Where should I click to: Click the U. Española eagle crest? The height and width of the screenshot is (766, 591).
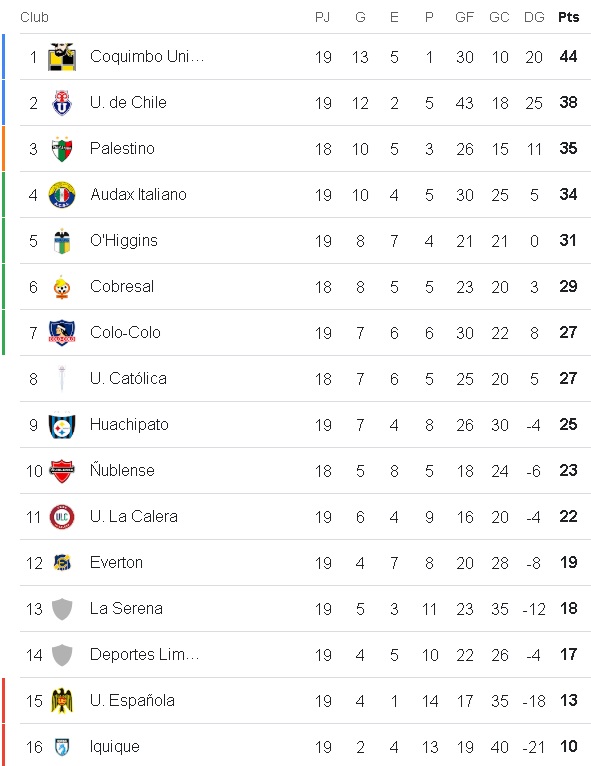pos(62,701)
